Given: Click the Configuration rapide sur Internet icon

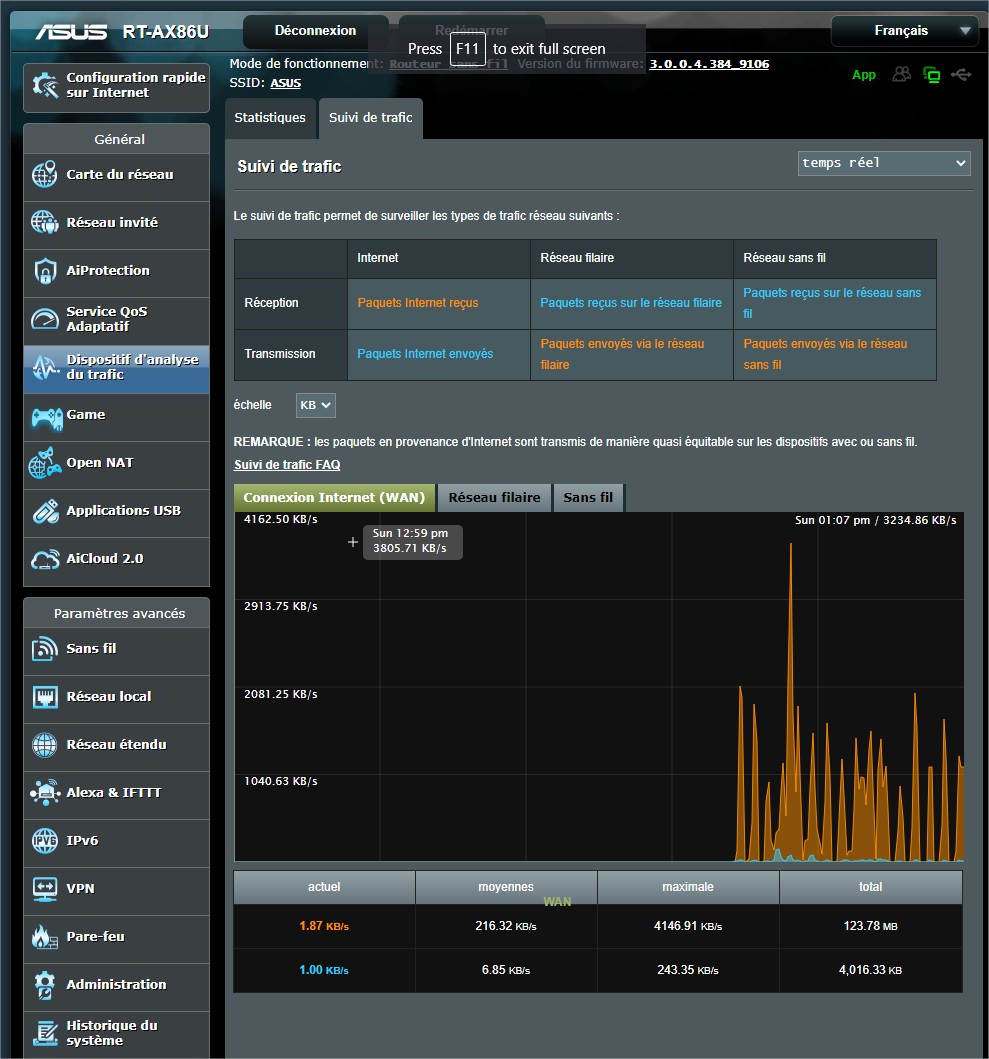Looking at the screenshot, I should click(x=45, y=86).
